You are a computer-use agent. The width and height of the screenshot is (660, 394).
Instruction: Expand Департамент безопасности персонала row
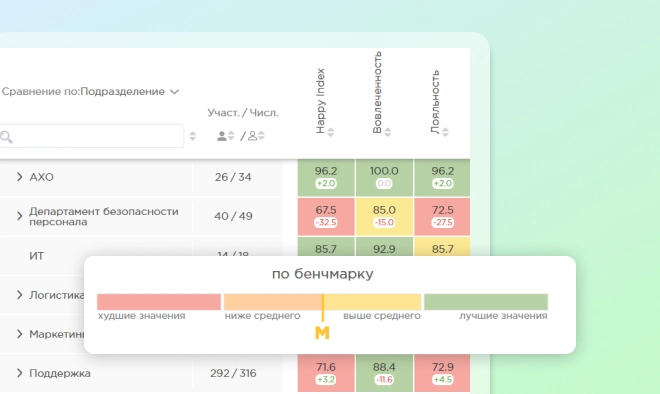click(x=19, y=216)
